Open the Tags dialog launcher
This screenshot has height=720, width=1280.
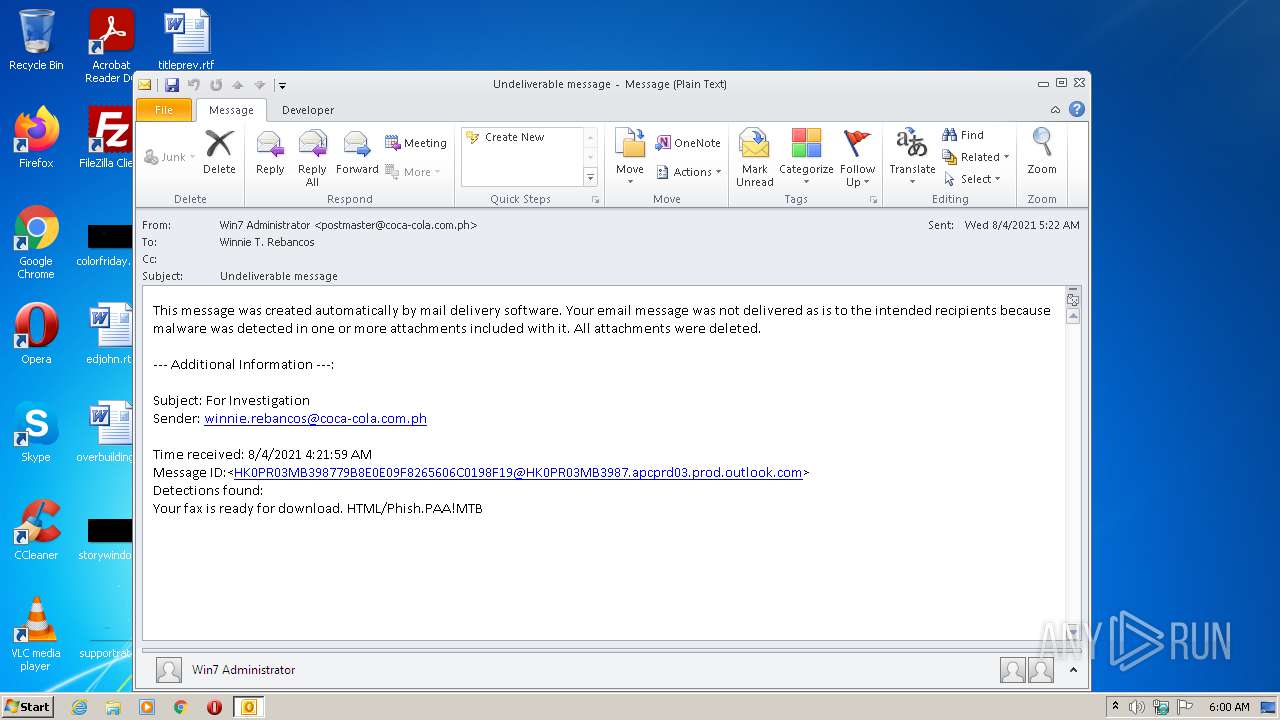(873, 200)
